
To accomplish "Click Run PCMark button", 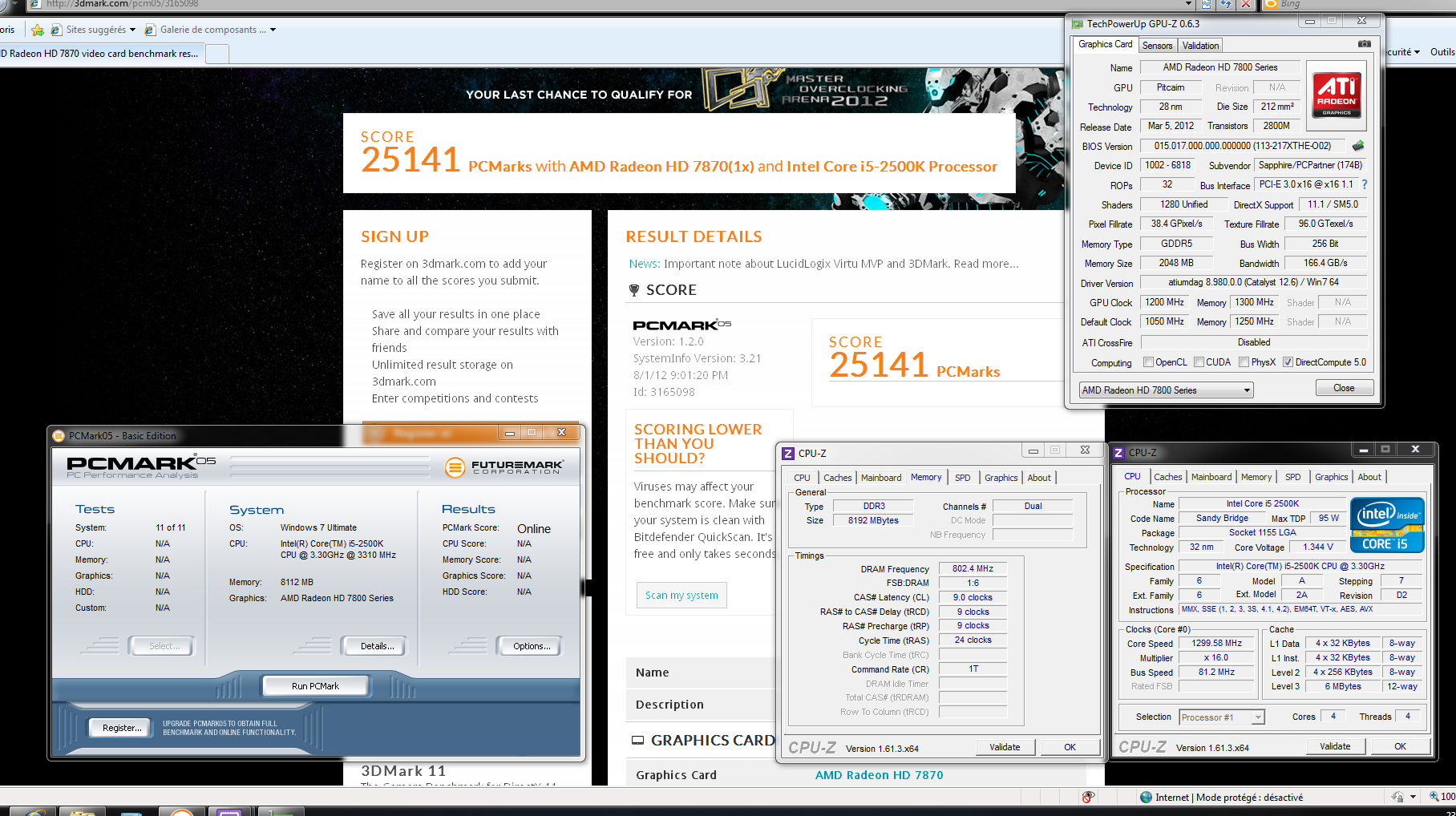I will [x=315, y=686].
